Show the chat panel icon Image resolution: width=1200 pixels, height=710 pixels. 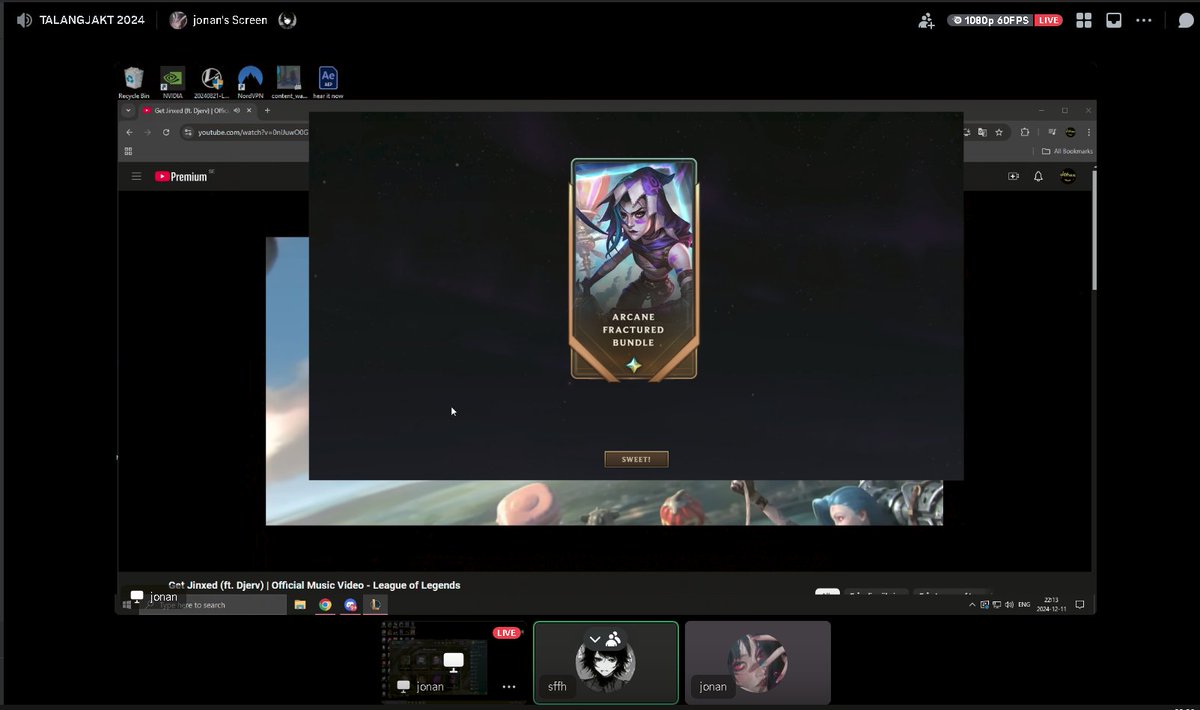1185,20
